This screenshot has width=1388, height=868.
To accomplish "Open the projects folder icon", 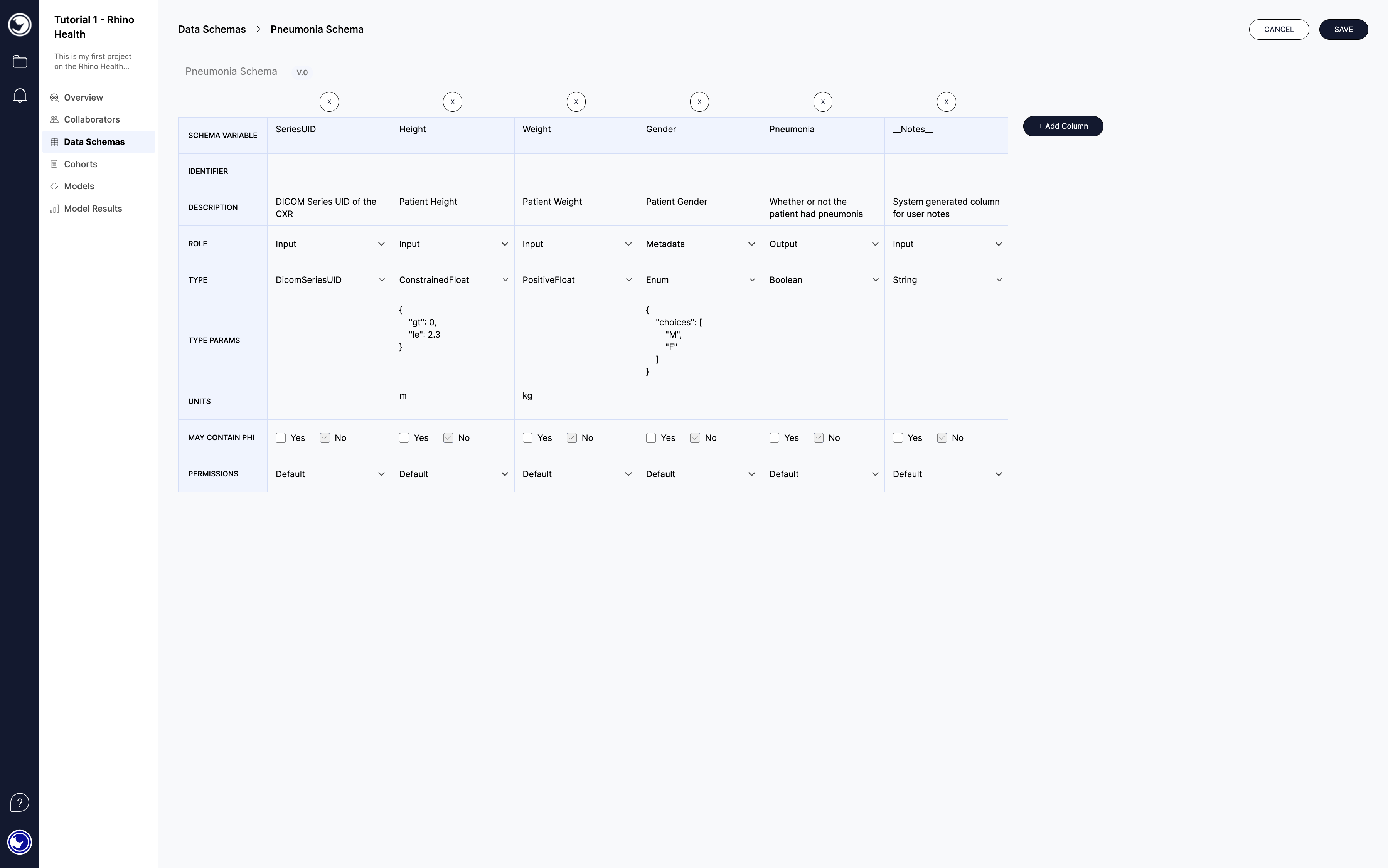I will click(x=20, y=61).
